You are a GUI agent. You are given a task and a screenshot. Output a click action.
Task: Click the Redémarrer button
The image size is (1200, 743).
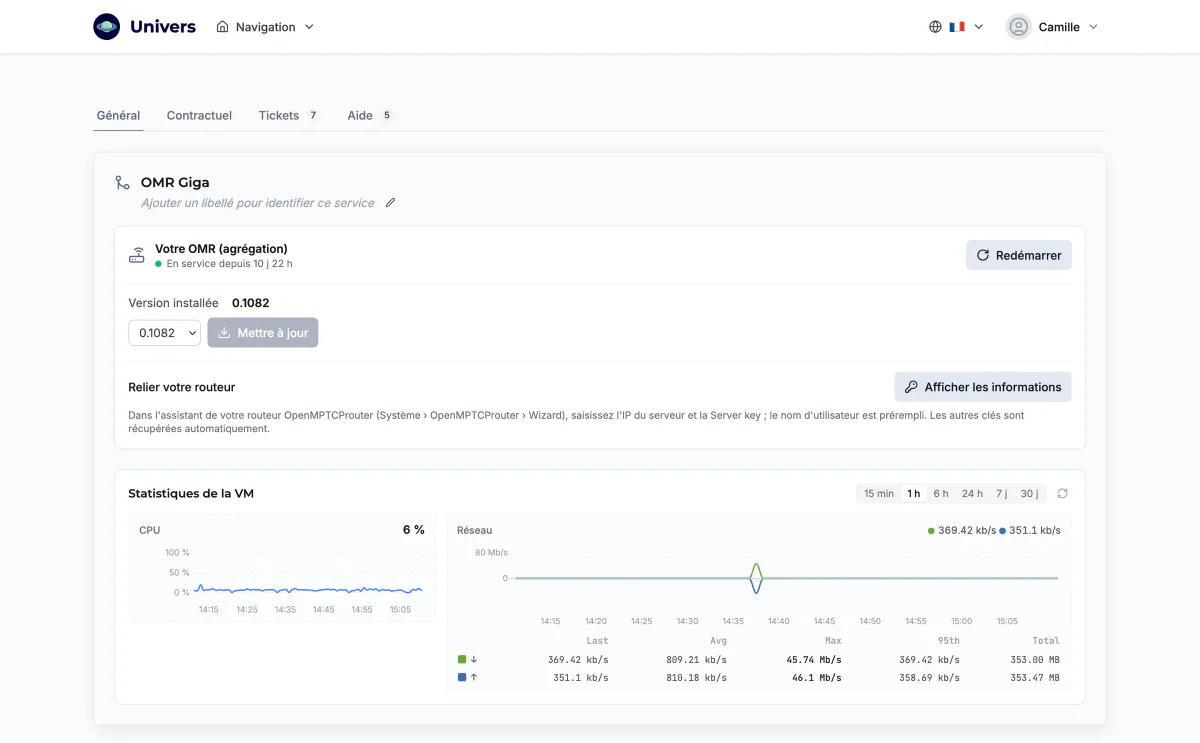coord(1019,255)
